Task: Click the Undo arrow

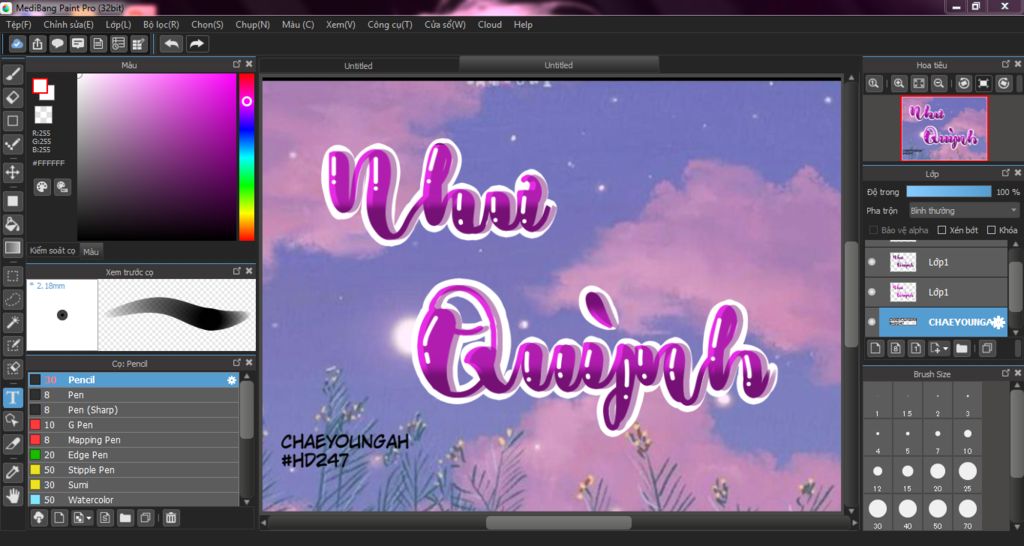Action: [x=172, y=44]
